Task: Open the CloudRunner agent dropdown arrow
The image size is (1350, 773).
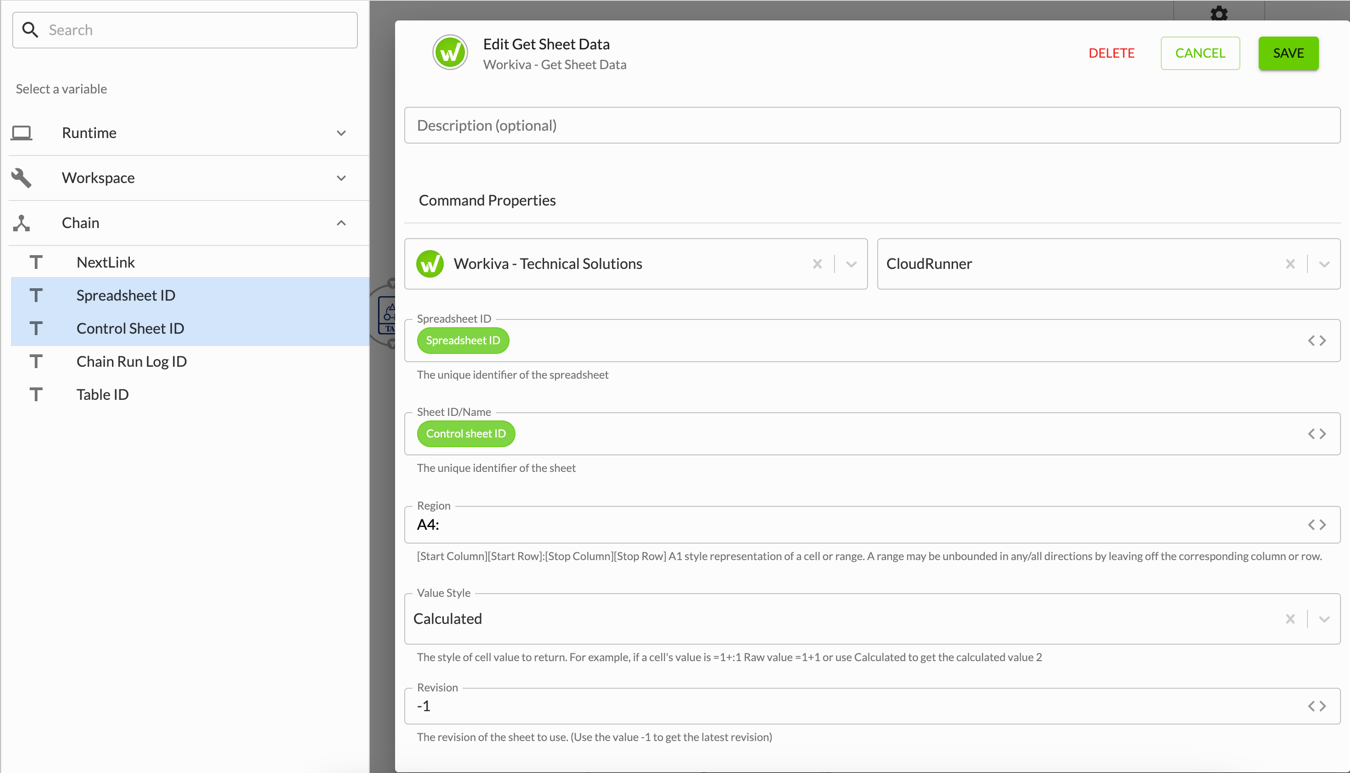Action: click(x=1324, y=264)
